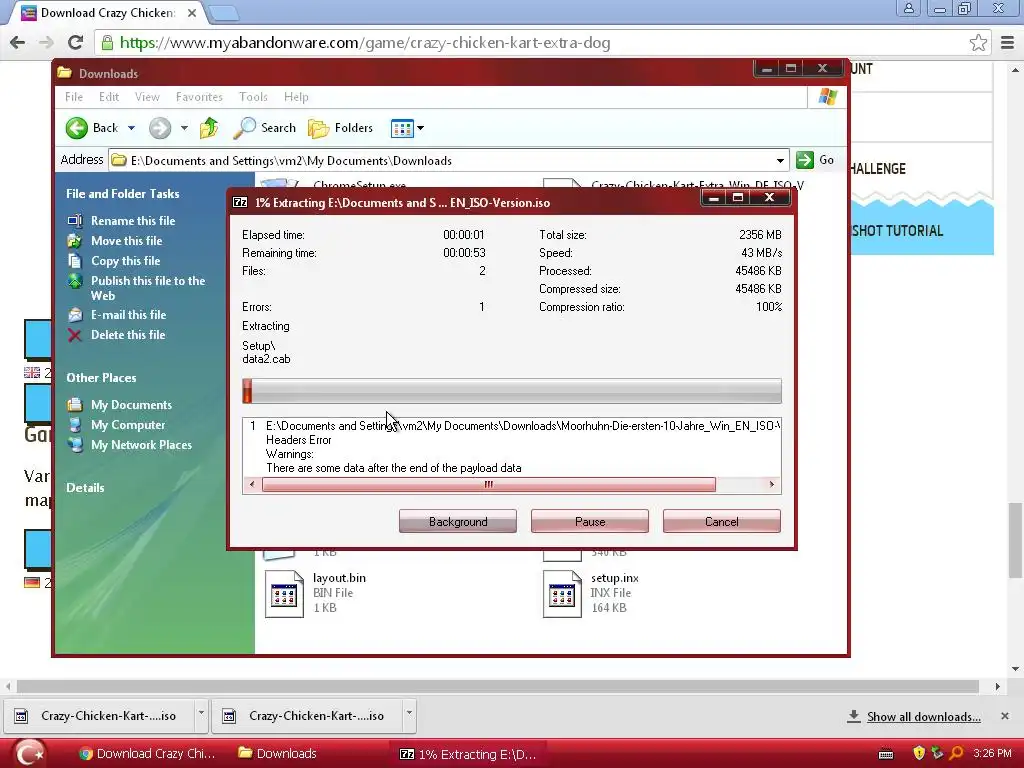The width and height of the screenshot is (1024, 768).
Task: Cancel the 7-Zip extraction
Action: click(x=722, y=521)
